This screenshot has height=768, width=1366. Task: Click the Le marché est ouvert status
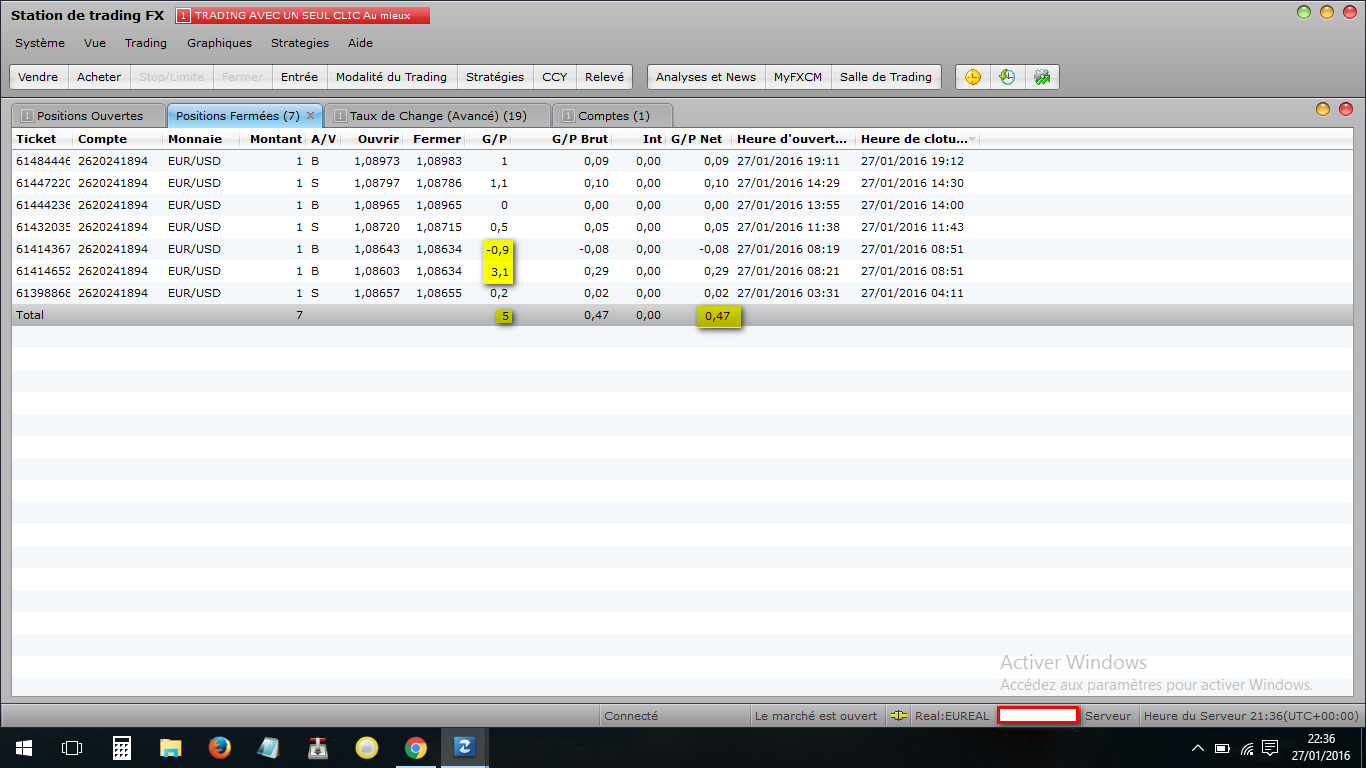point(816,716)
